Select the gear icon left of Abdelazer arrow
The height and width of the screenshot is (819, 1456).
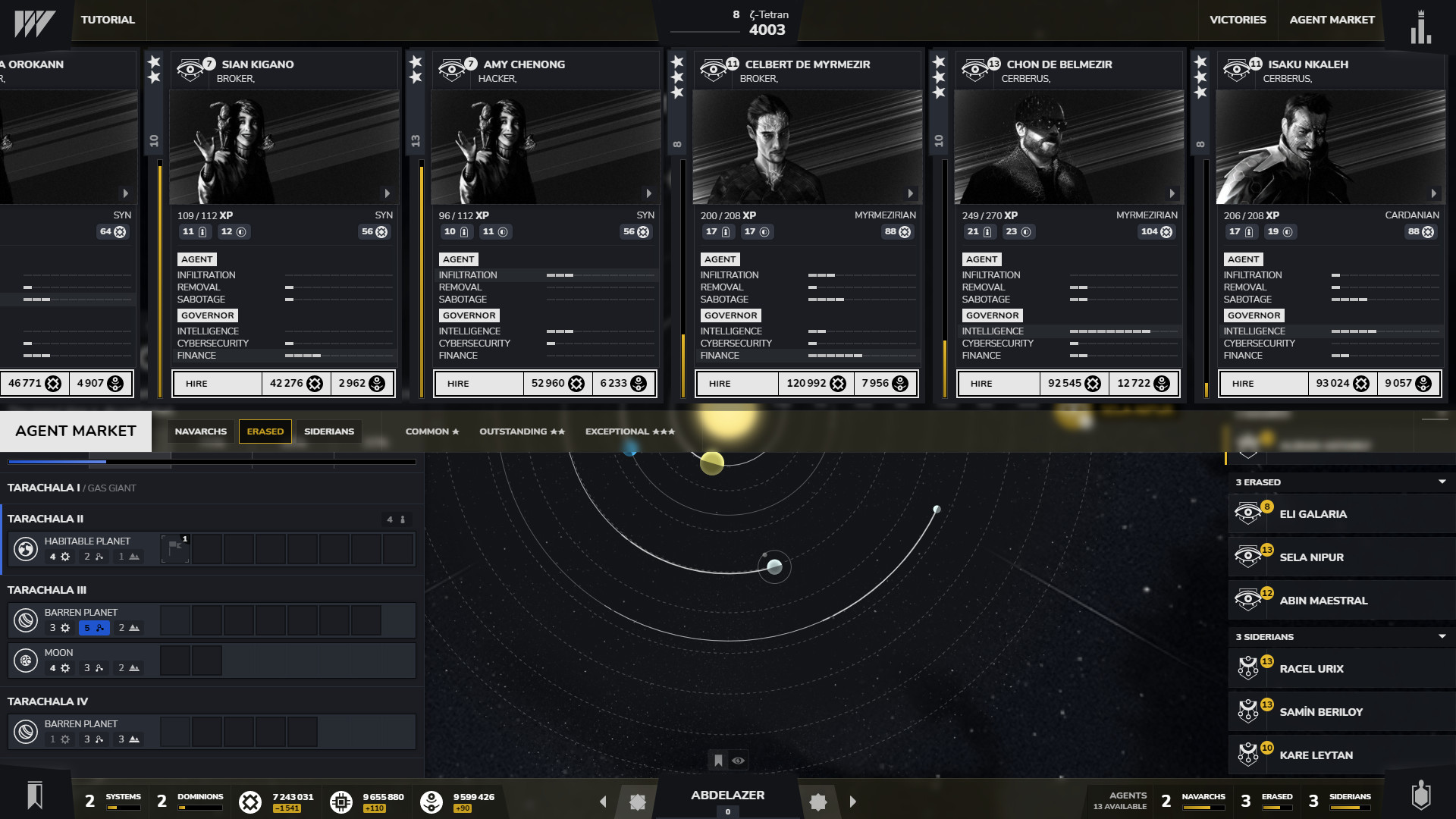pyautogui.click(x=639, y=801)
